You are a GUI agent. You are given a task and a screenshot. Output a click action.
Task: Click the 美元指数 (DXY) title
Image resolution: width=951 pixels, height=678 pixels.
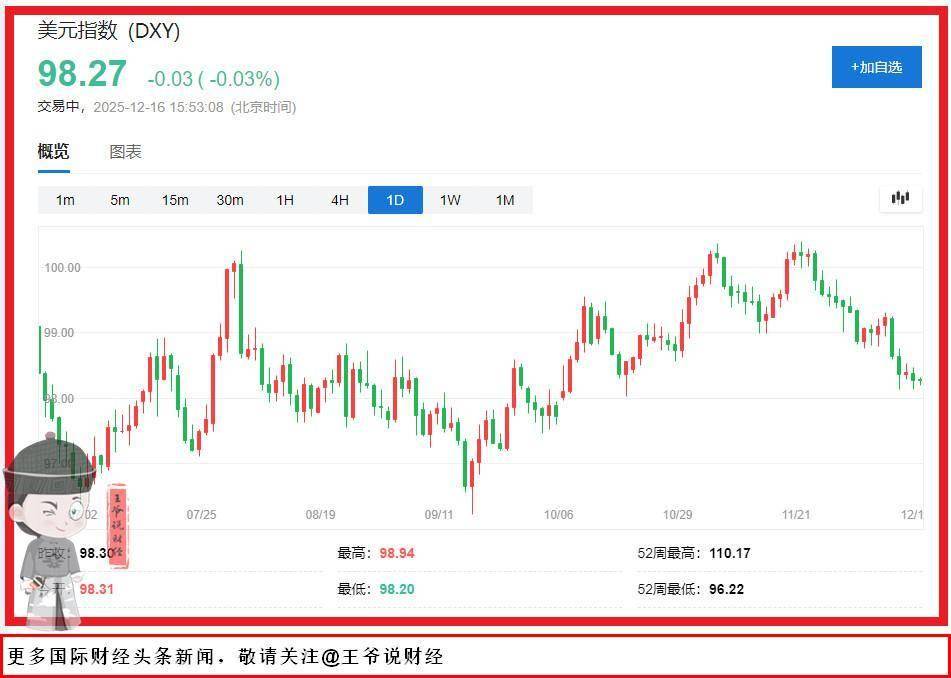pos(109,31)
